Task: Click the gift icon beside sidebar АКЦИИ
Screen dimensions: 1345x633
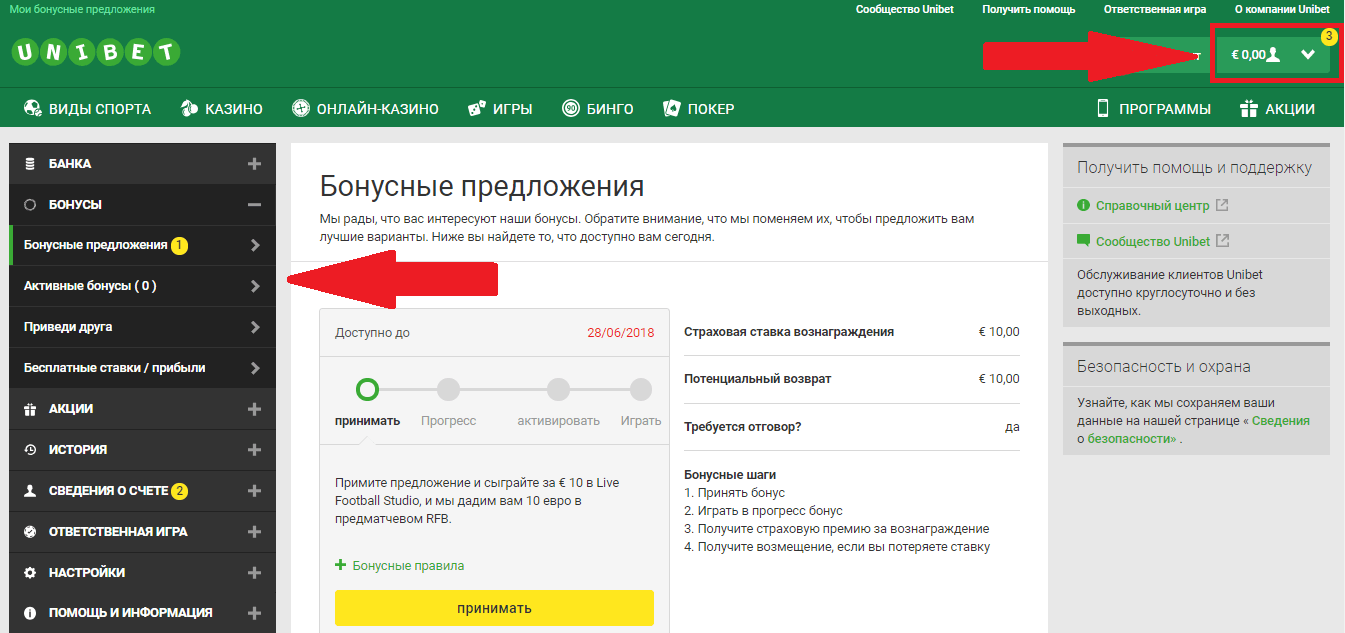Action: 30,409
